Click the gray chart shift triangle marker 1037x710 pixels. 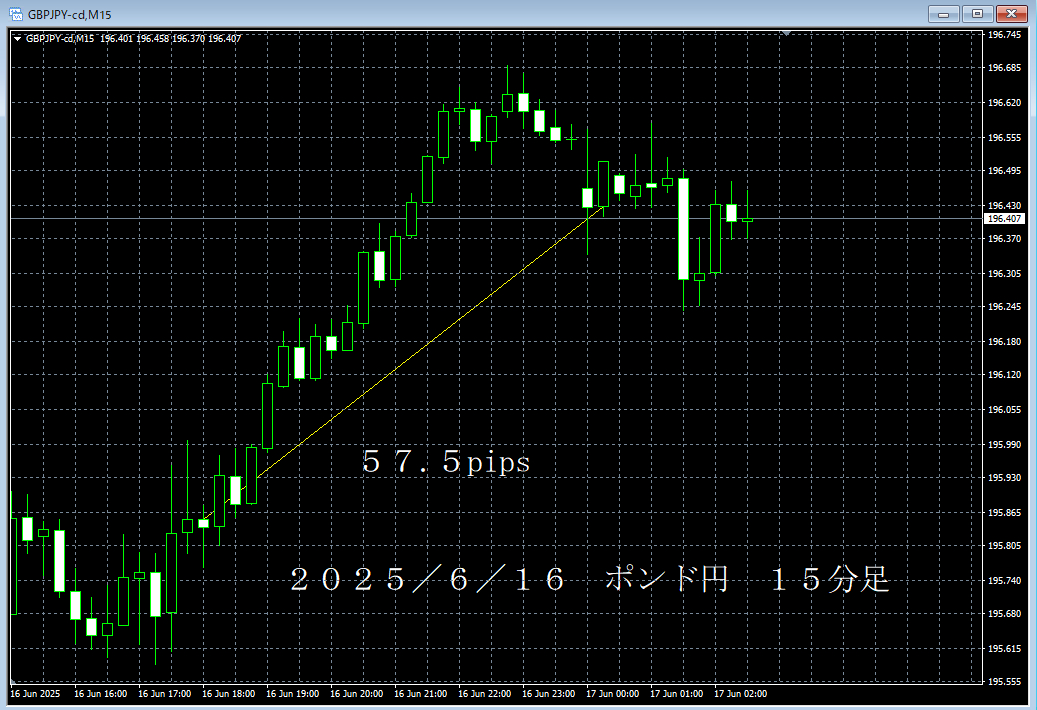point(788,34)
